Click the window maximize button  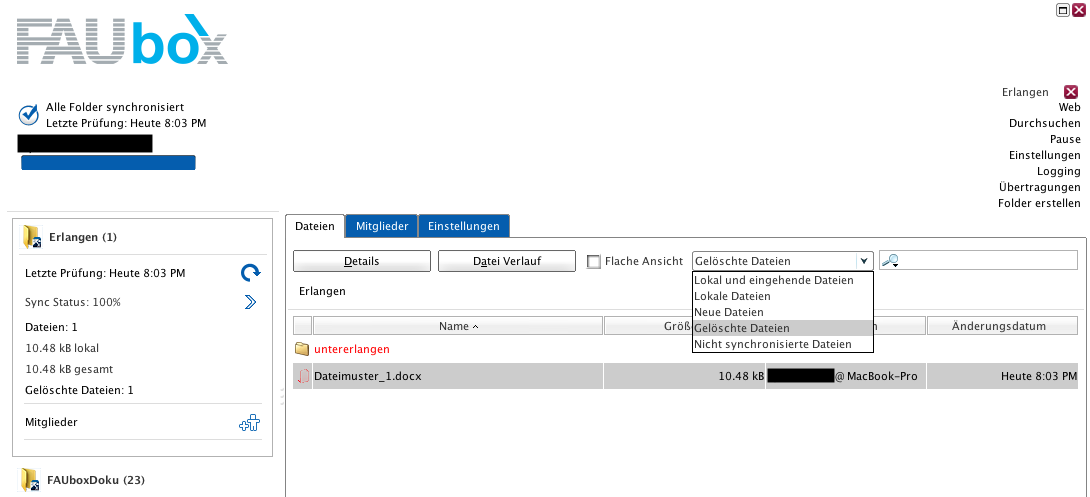click(1062, 10)
